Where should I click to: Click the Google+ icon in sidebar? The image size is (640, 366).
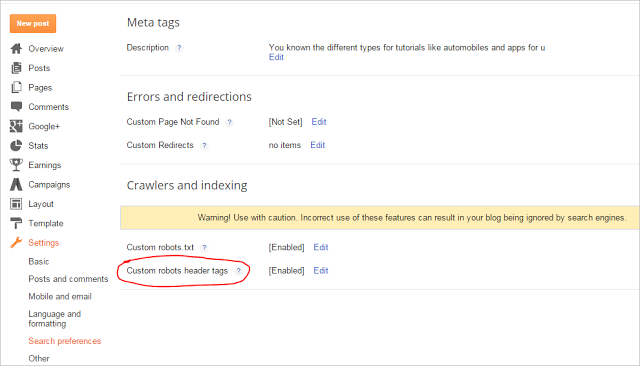pos(16,126)
